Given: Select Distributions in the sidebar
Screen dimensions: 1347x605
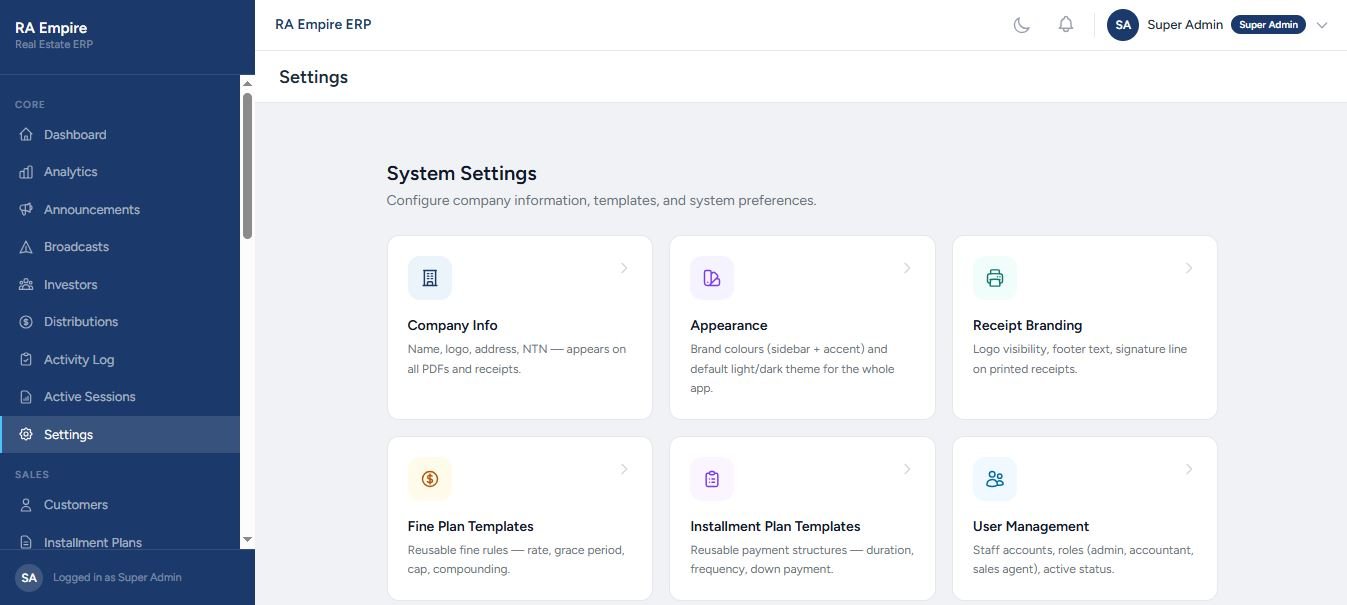Looking at the screenshot, I should pyautogui.click(x=120, y=322).
